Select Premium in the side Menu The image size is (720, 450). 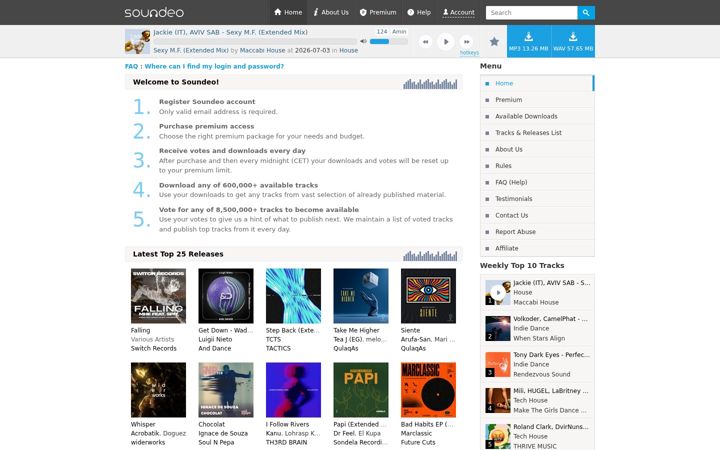click(x=537, y=100)
